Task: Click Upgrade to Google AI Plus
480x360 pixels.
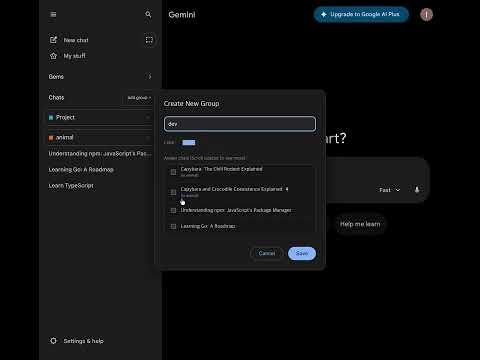Action: click(361, 14)
